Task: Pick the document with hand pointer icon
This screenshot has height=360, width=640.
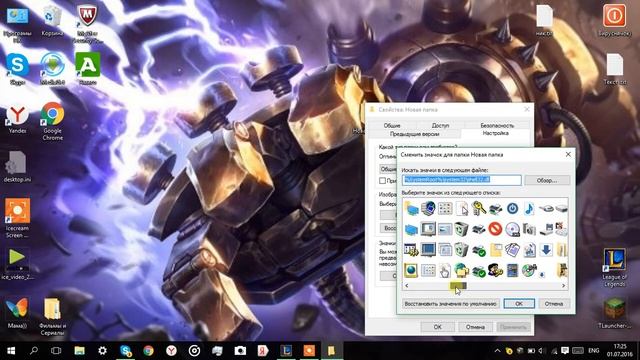Action: coord(444,270)
